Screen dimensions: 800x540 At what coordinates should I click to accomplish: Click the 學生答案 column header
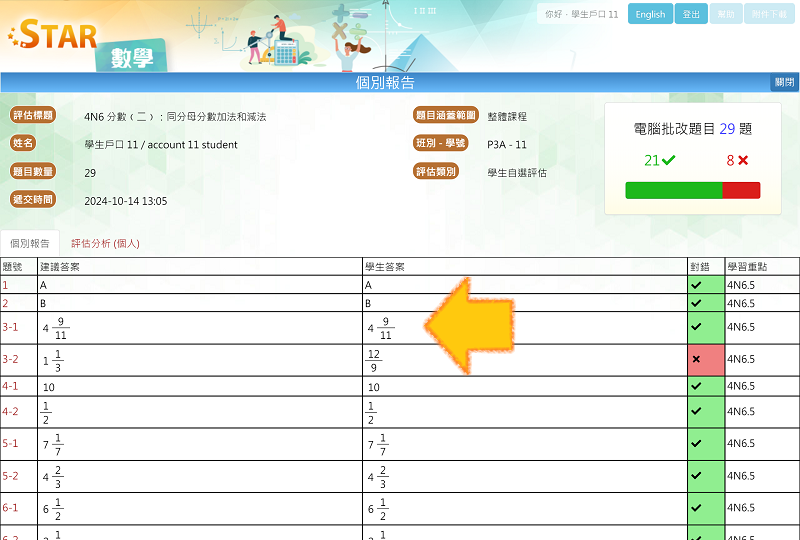385,267
